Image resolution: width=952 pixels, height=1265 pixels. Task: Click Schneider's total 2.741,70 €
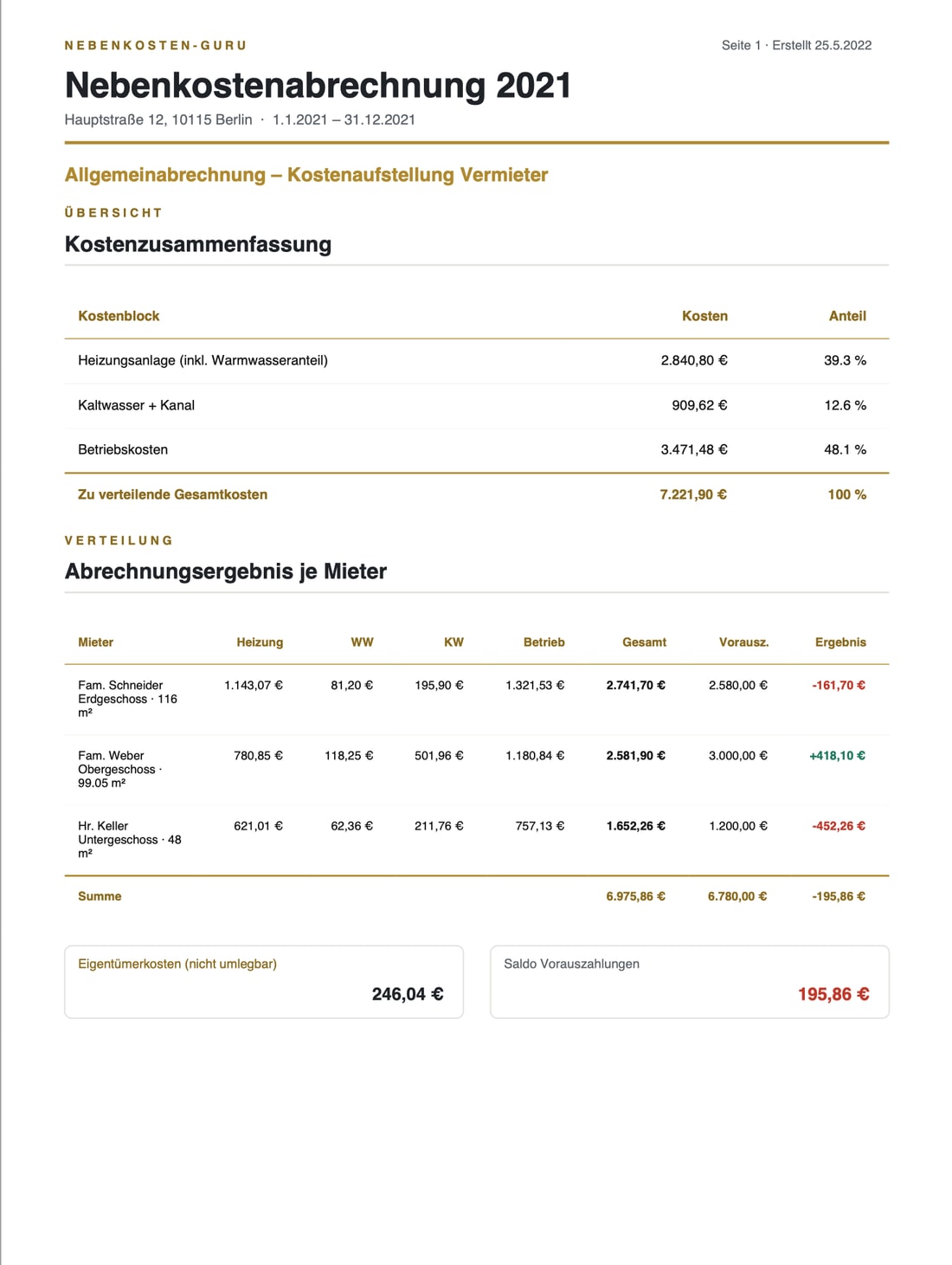click(636, 685)
